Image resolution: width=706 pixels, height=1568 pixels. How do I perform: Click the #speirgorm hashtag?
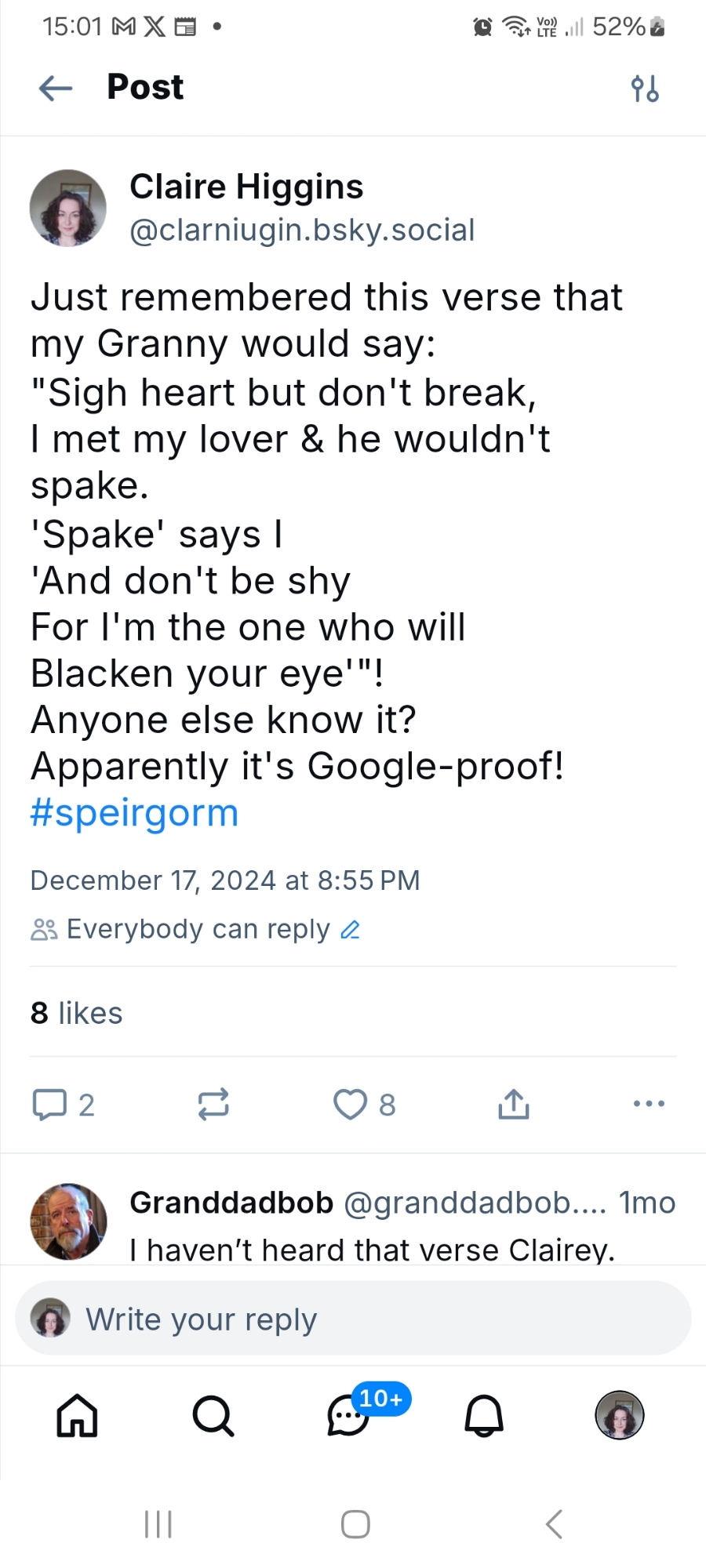pyautogui.click(x=134, y=813)
